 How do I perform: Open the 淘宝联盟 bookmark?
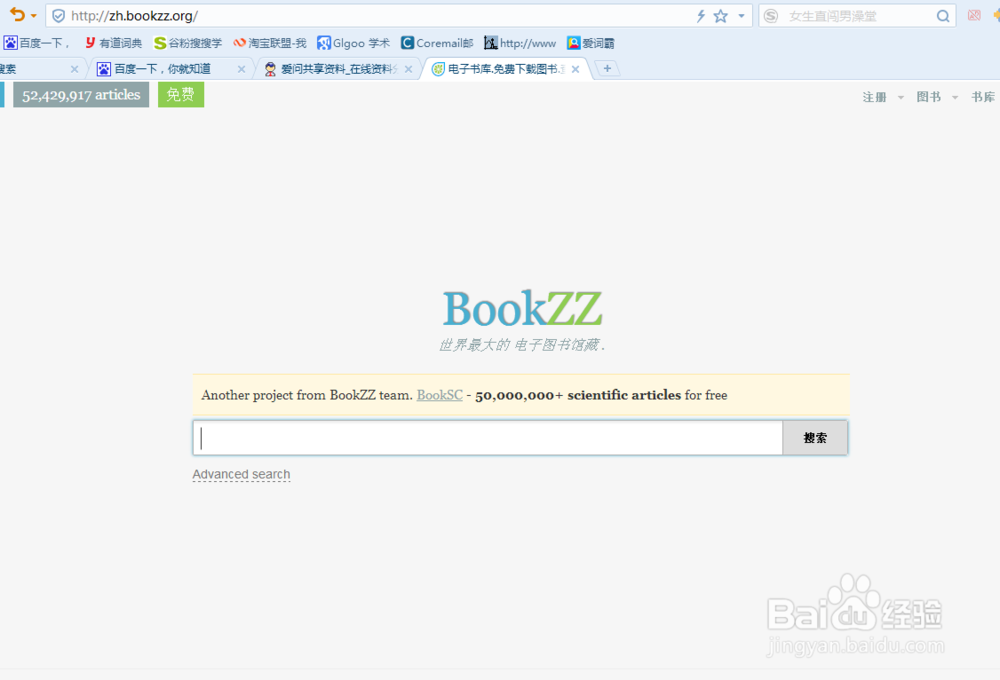270,43
